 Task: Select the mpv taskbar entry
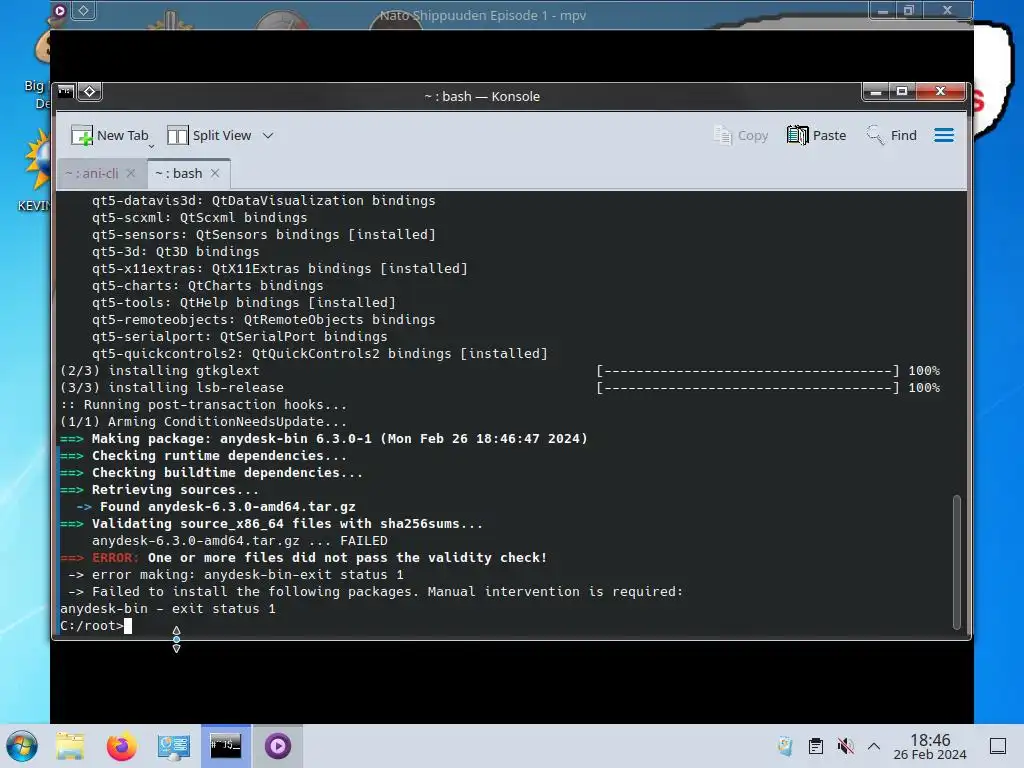pyautogui.click(x=278, y=746)
